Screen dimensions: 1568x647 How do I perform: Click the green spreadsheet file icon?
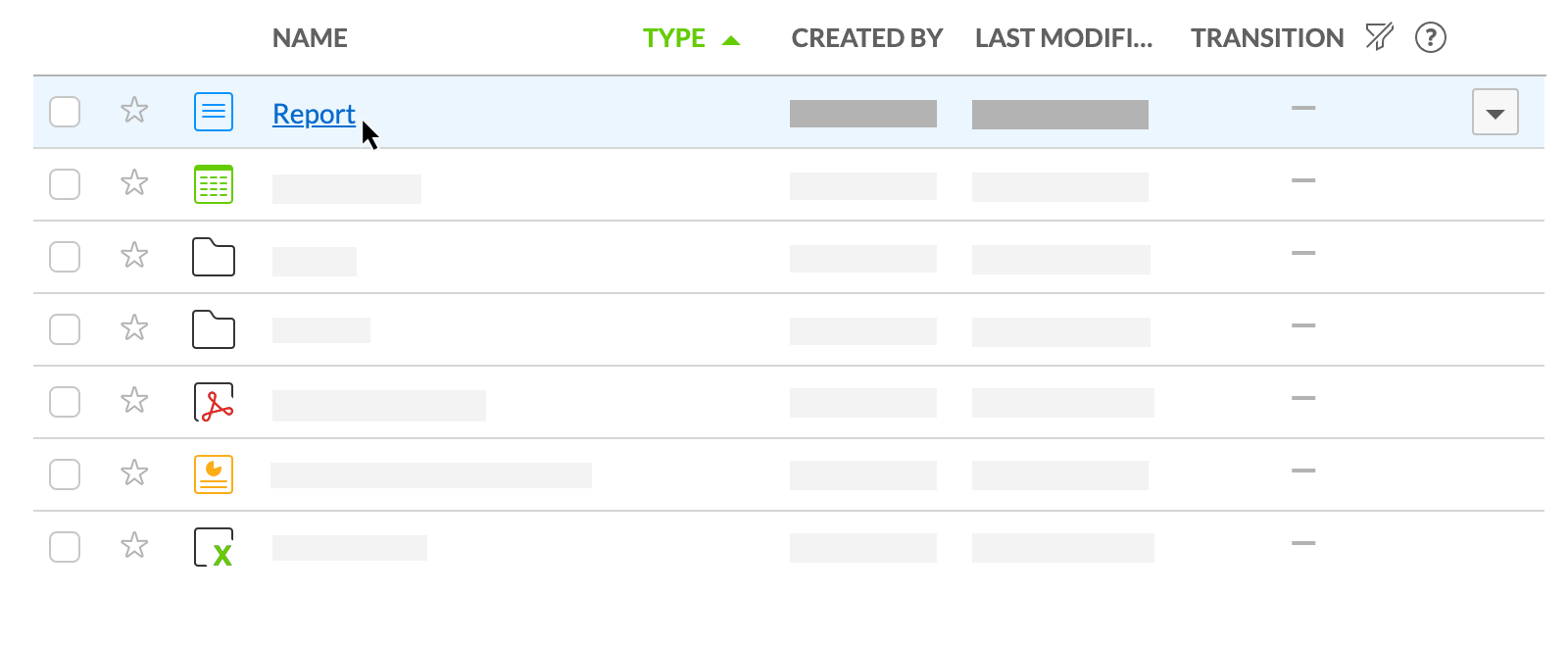[x=214, y=184]
